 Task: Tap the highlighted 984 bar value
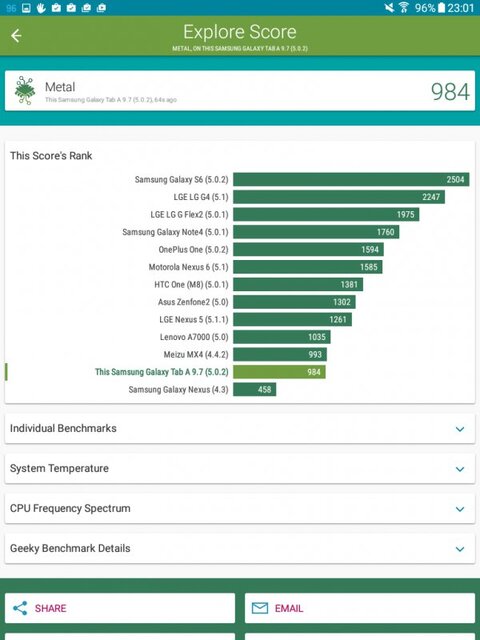click(314, 372)
